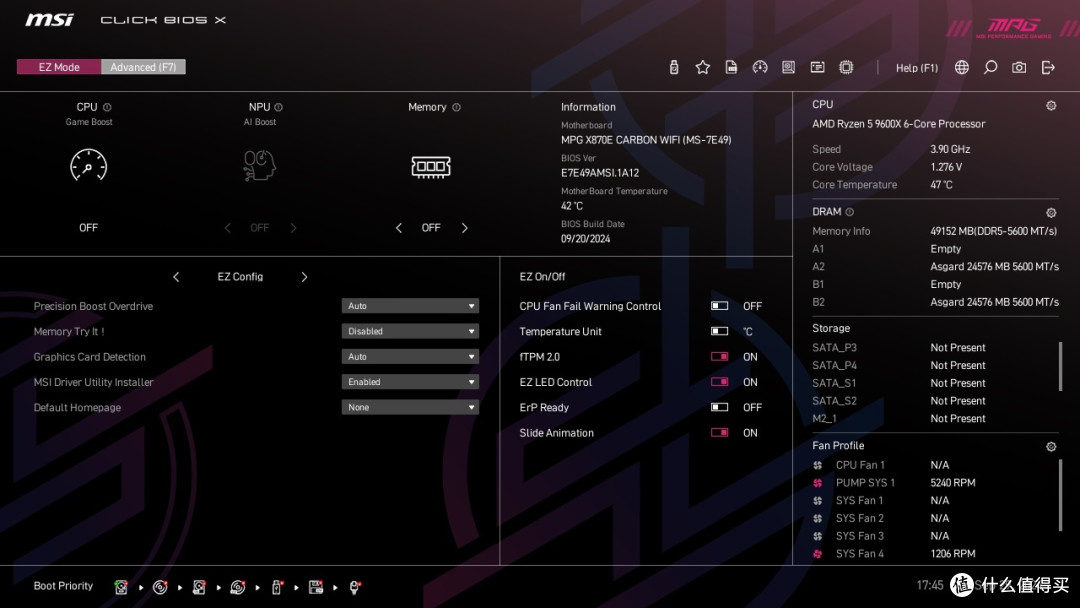Click the Boot Priority label

click(x=63, y=586)
